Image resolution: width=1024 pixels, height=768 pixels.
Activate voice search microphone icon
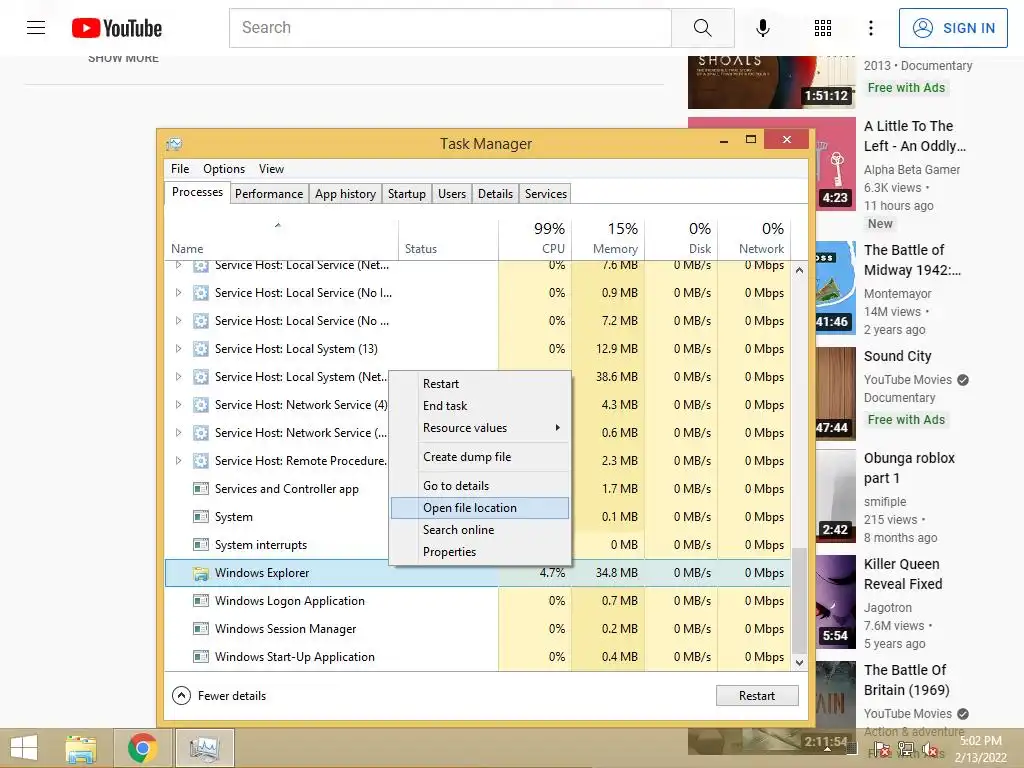point(762,27)
